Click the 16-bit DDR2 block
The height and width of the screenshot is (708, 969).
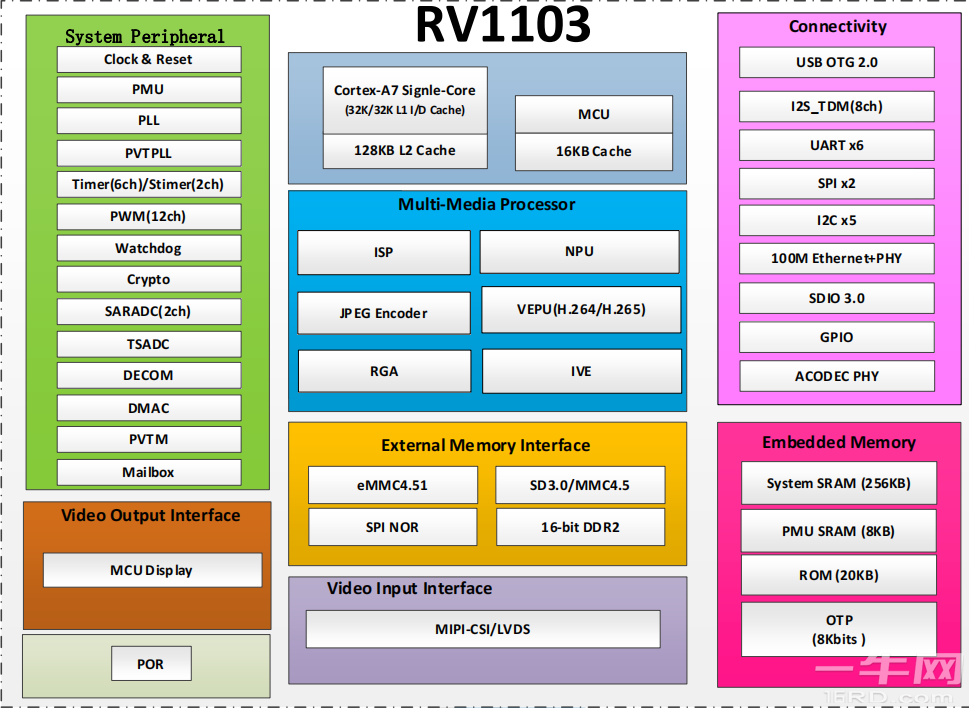pos(580,527)
